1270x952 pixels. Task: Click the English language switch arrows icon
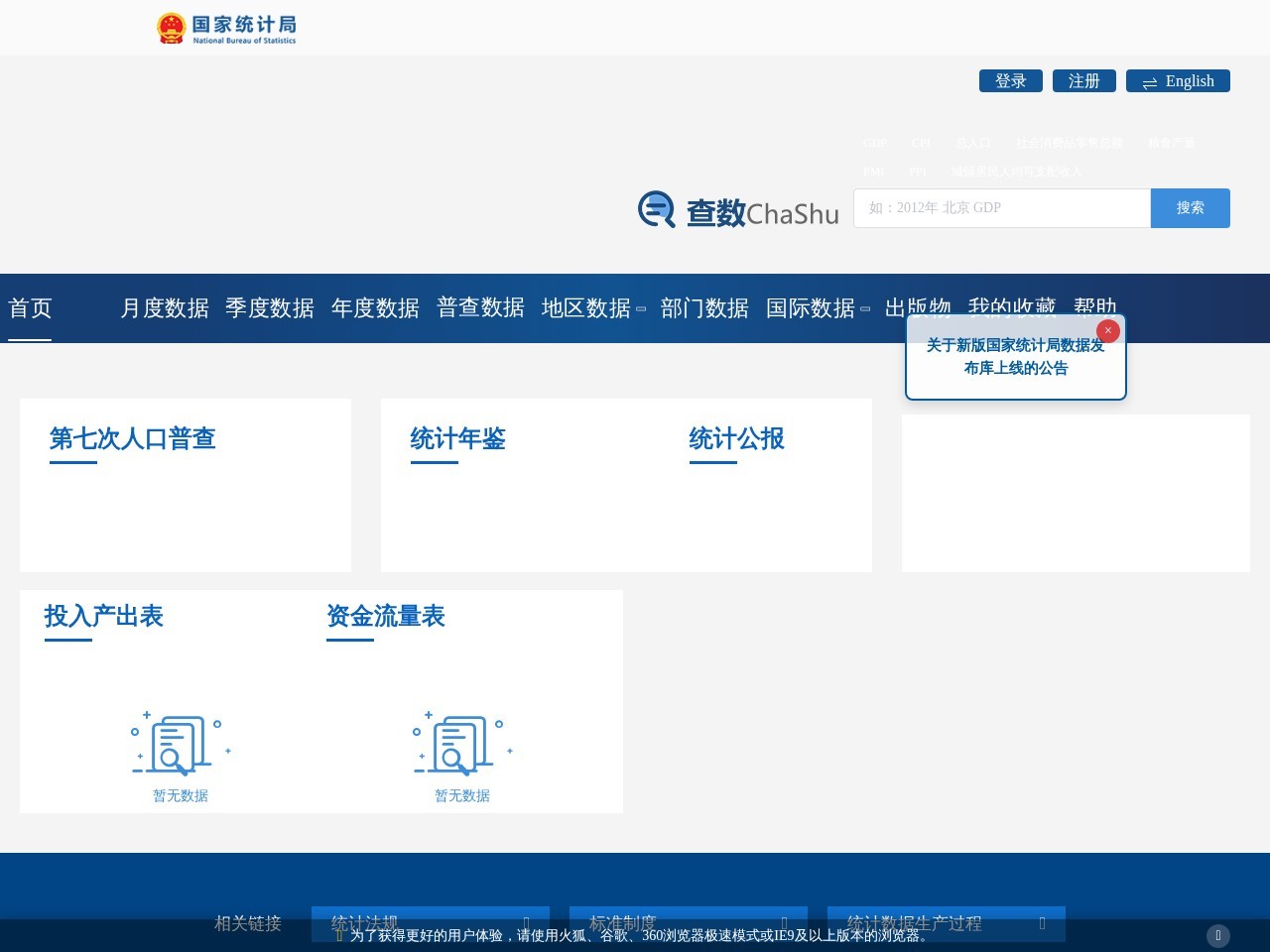pyautogui.click(x=1150, y=82)
